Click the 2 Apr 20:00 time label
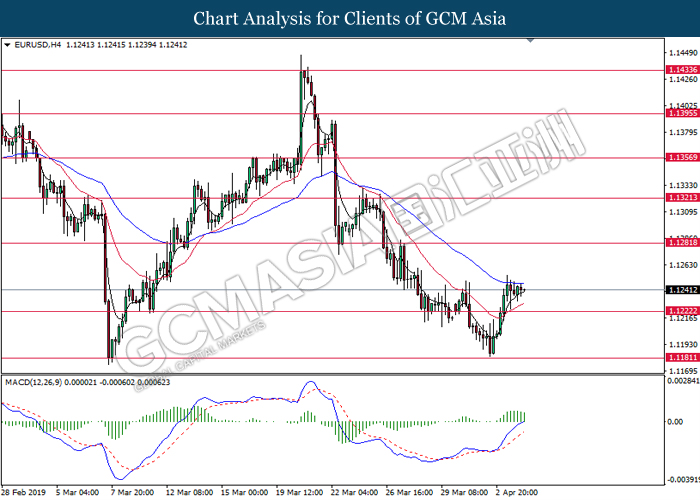Image resolution: width=700 pixels, height=500 pixels. coord(517,492)
